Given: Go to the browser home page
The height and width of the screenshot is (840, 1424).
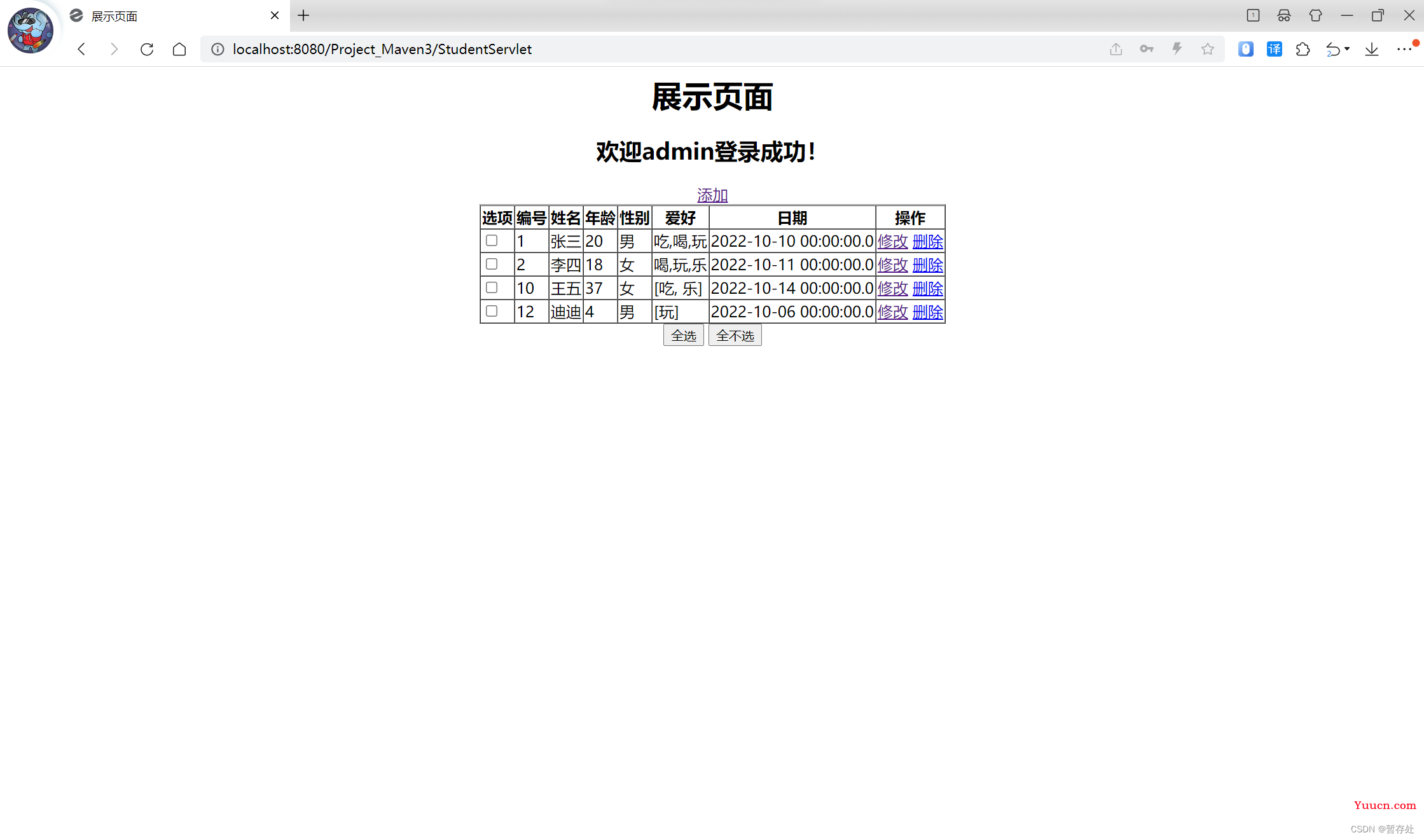Looking at the screenshot, I should (x=179, y=49).
